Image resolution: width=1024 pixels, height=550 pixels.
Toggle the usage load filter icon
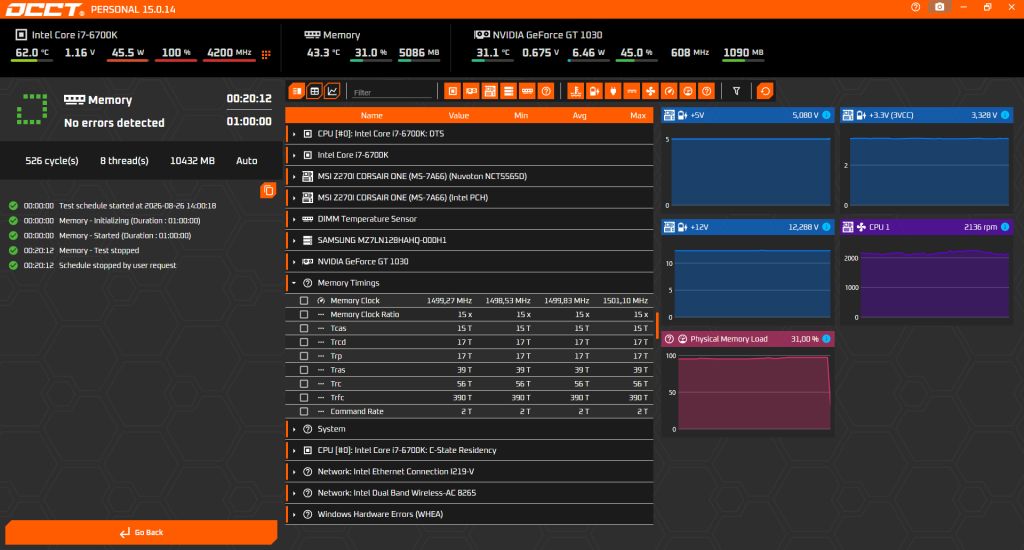coord(688,91)
